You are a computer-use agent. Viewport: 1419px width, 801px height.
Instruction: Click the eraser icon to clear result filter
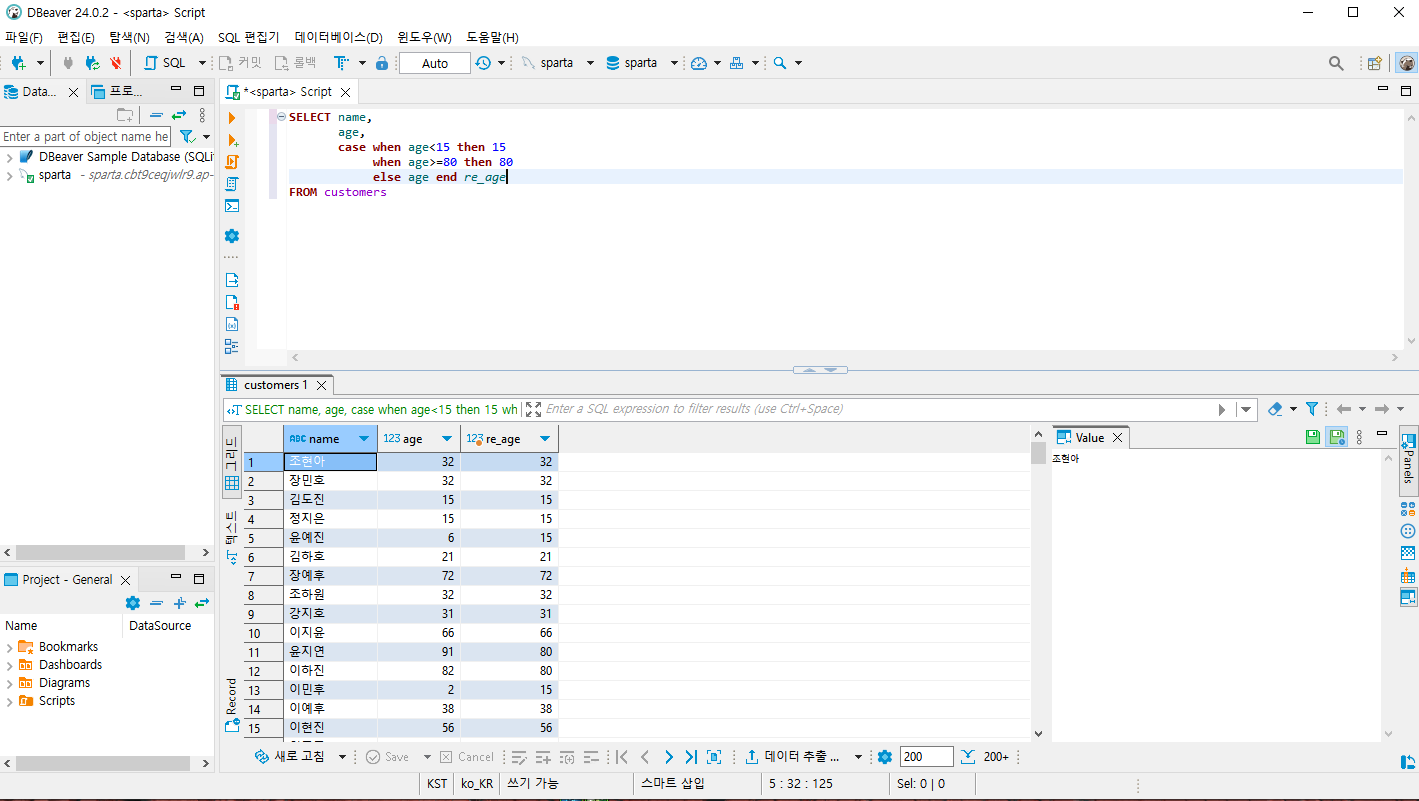pyautogui.click(x=1274, y=409)
